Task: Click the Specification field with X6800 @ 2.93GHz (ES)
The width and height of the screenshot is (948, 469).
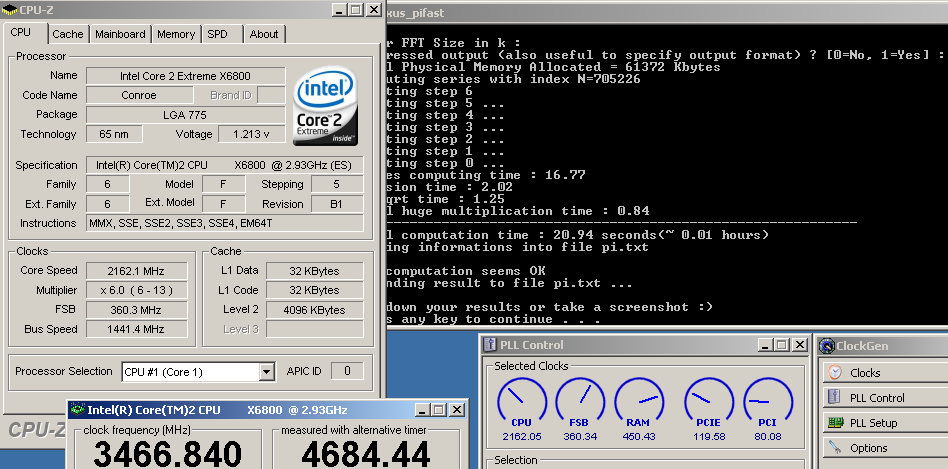Action: coord(225,165)
